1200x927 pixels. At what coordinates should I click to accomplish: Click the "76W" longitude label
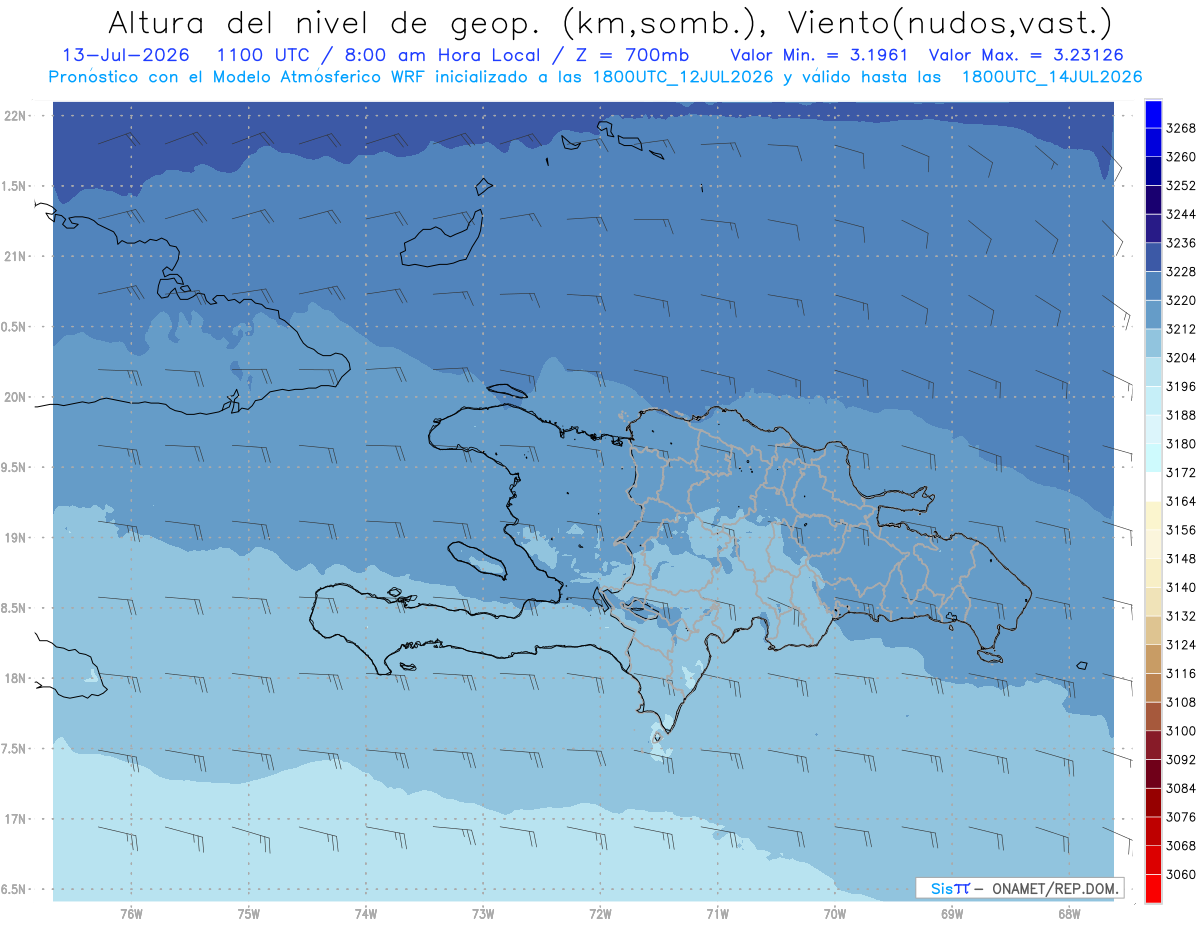pyautogui.click(x=131, y=913)
